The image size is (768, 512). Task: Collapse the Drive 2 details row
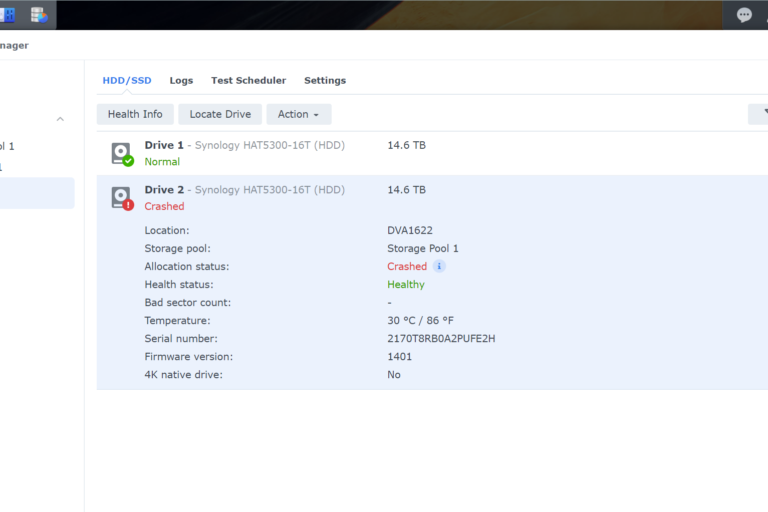(x=430, y=197)
